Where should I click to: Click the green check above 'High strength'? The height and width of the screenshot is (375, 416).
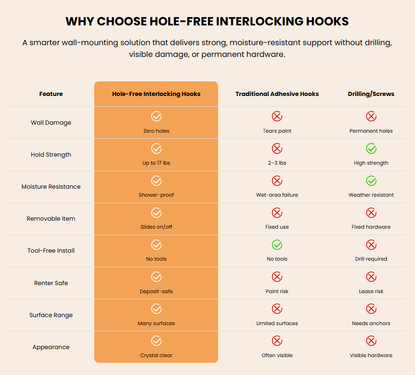point(371,149)
